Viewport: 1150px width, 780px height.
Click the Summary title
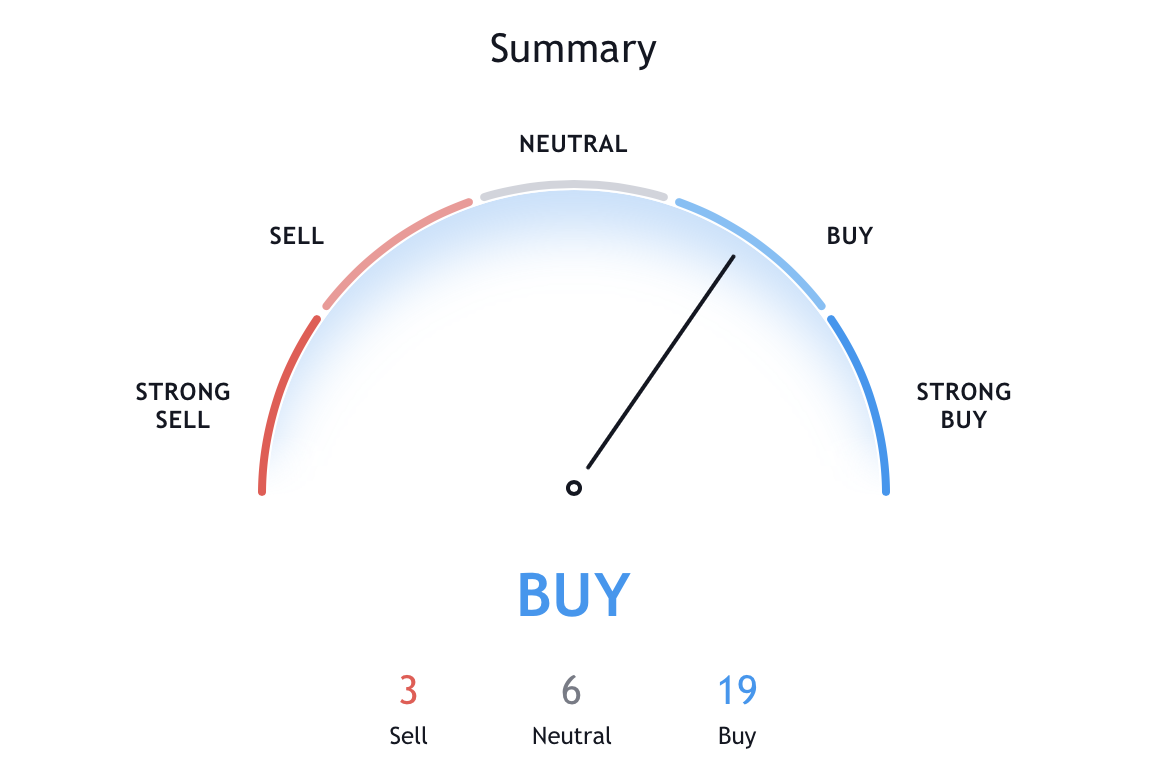click(x=573, y=49)
